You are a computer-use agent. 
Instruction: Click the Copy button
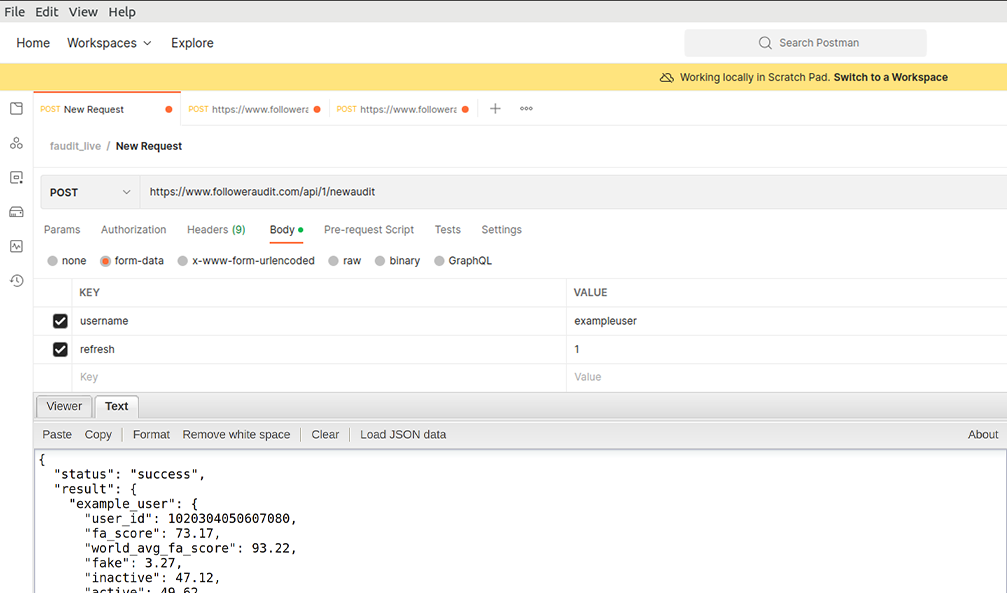(x=98, y=435)
